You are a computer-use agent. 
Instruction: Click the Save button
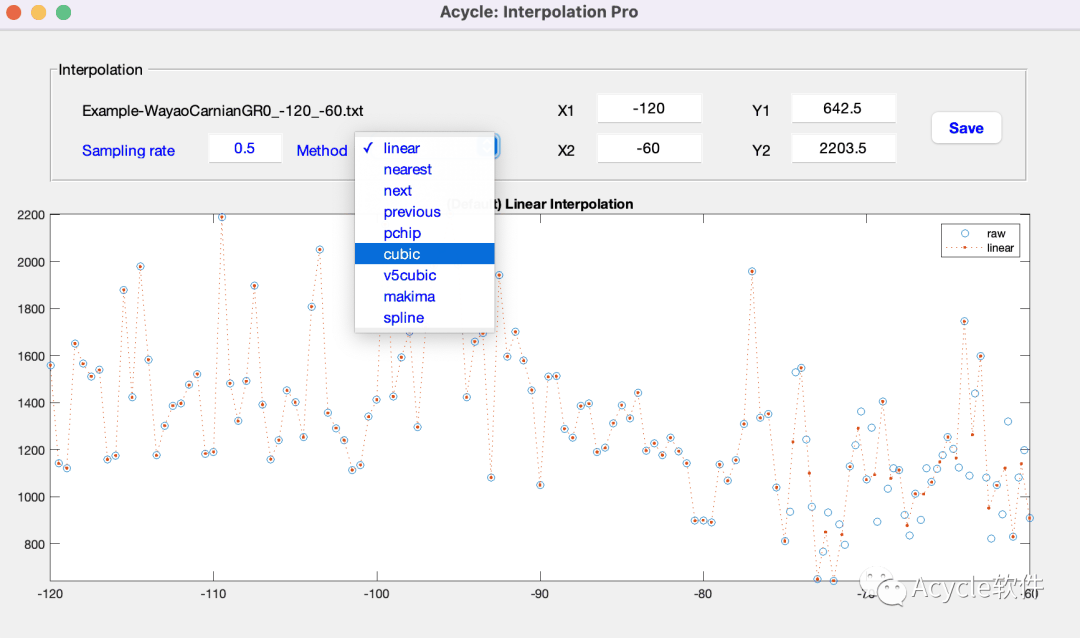click(x=965, y=128)
